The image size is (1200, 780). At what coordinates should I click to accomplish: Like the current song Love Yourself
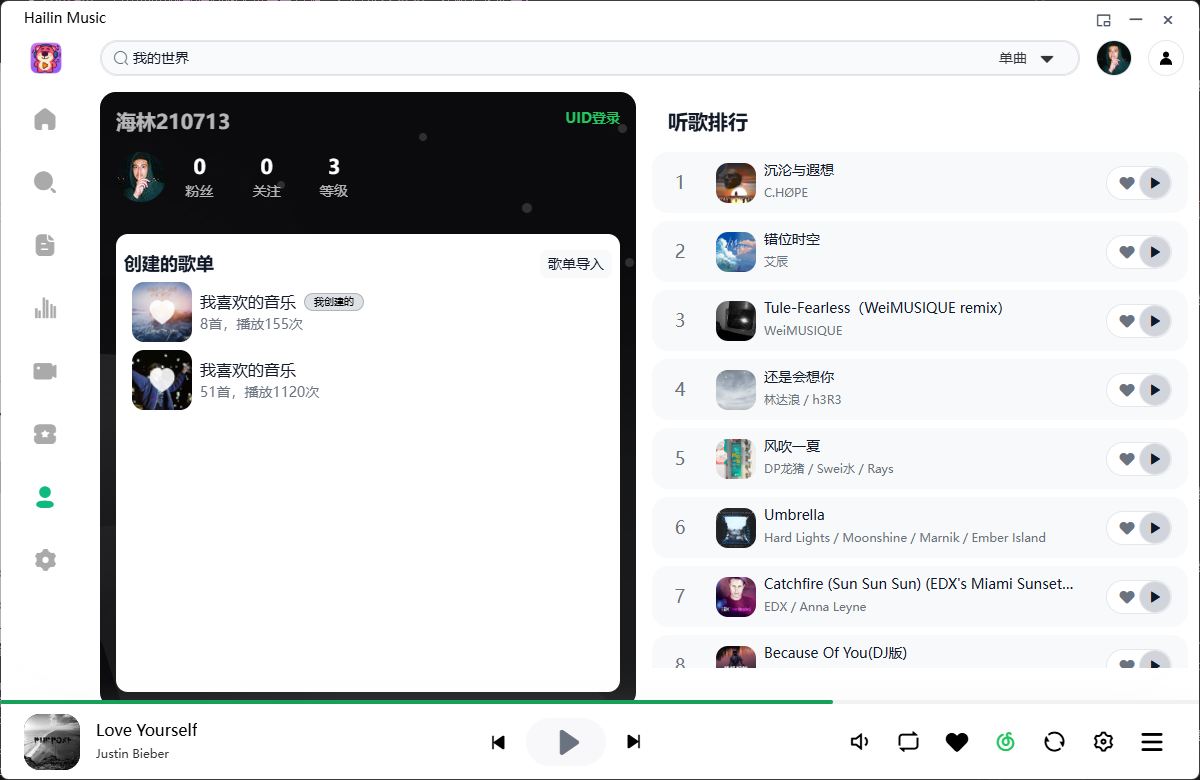click(957, 742)
